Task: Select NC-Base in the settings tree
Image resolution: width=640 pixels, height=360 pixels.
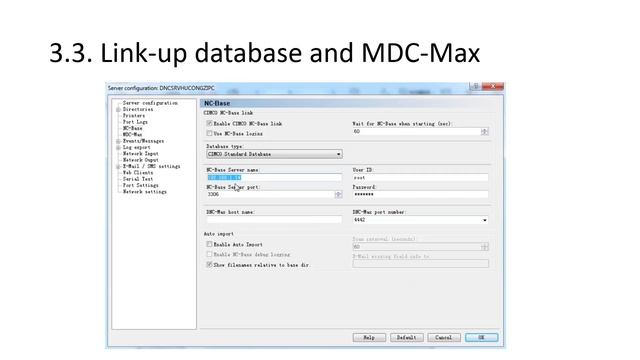Action: 133,128
